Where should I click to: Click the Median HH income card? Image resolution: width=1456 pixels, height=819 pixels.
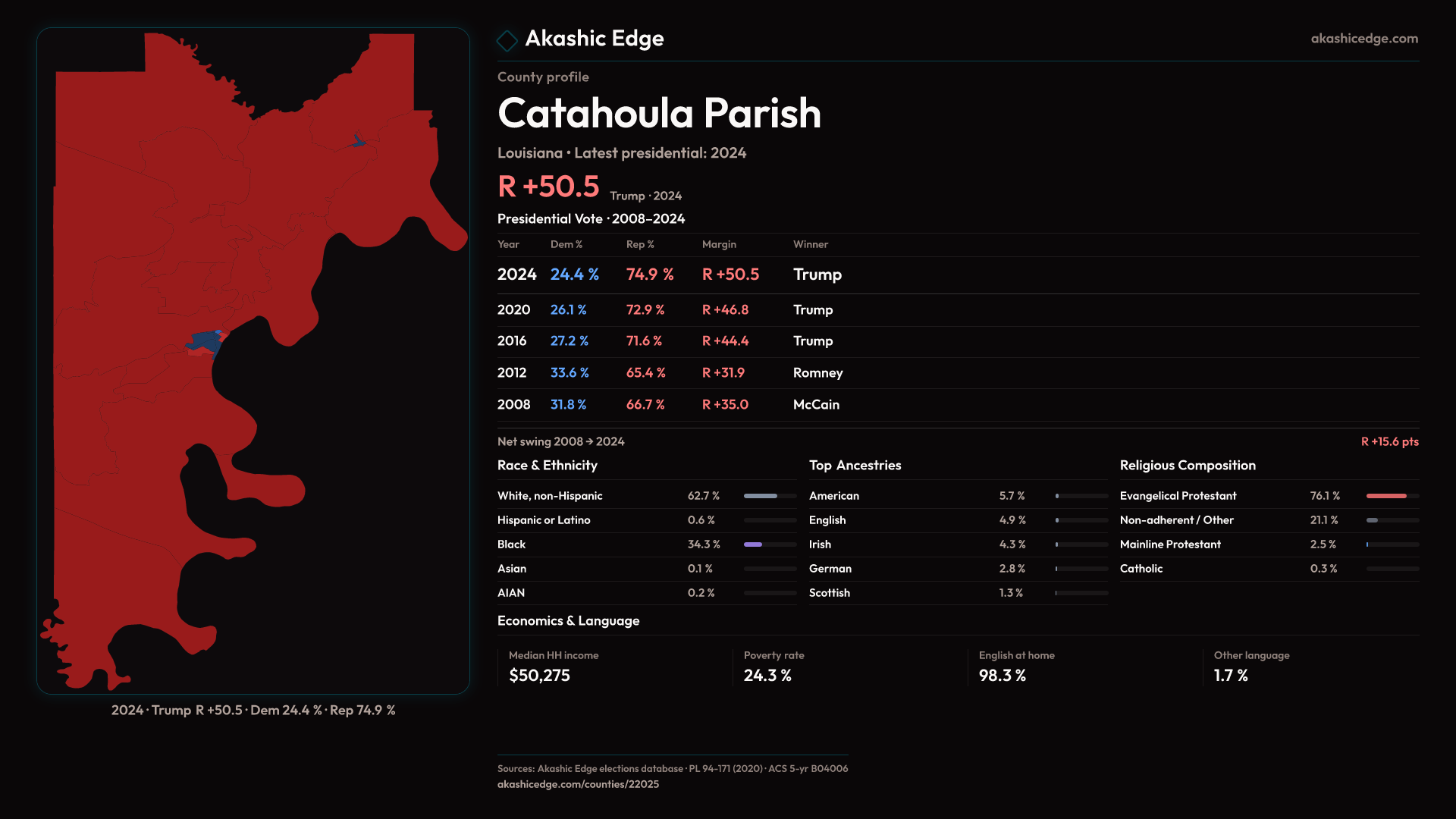pos(554,667)
